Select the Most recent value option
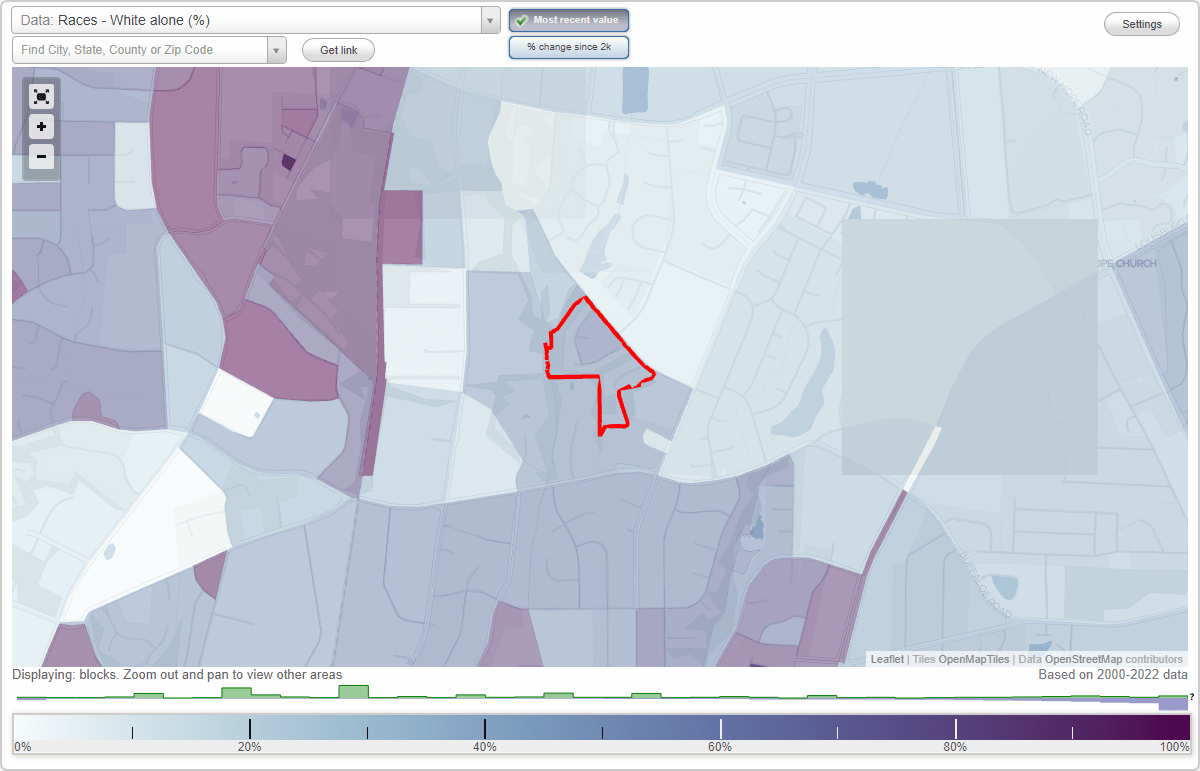This screenshot has width=1200, height=771. click(x=569, y=20)
